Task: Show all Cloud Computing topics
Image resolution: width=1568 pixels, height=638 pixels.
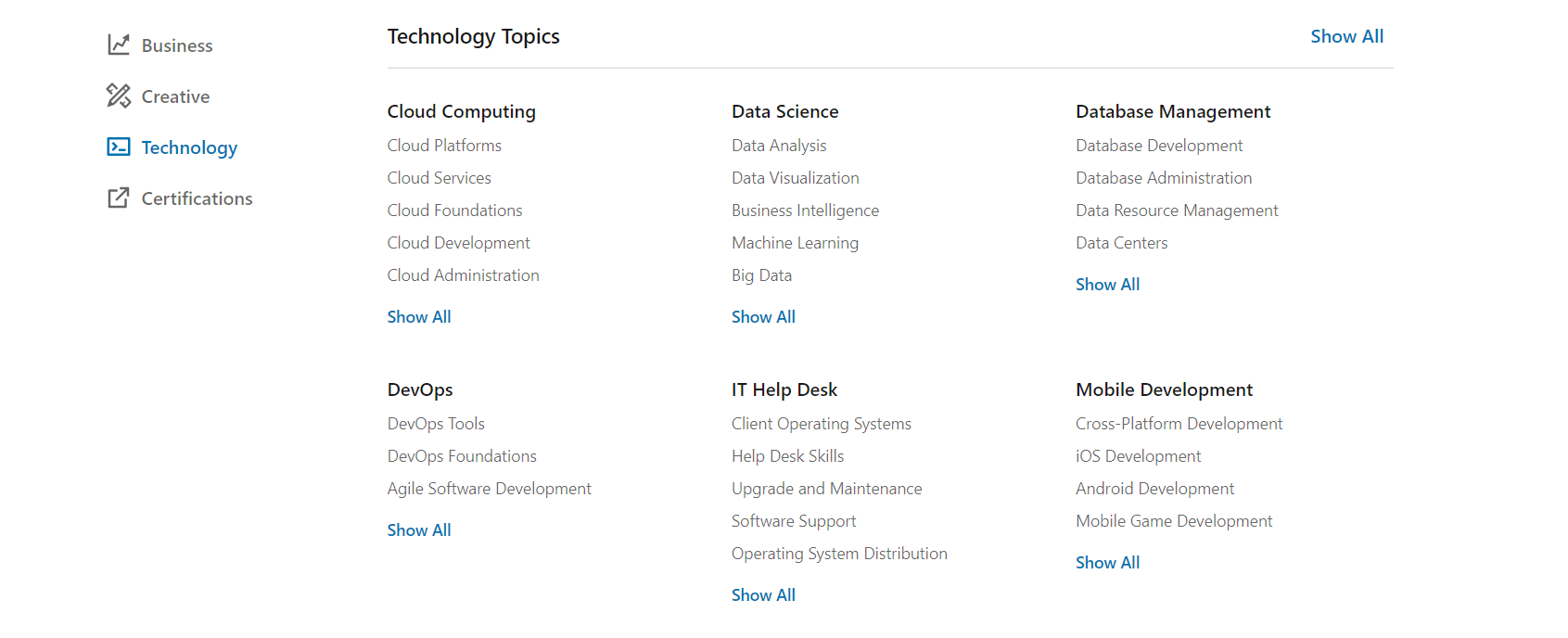Action: (419, 317)
